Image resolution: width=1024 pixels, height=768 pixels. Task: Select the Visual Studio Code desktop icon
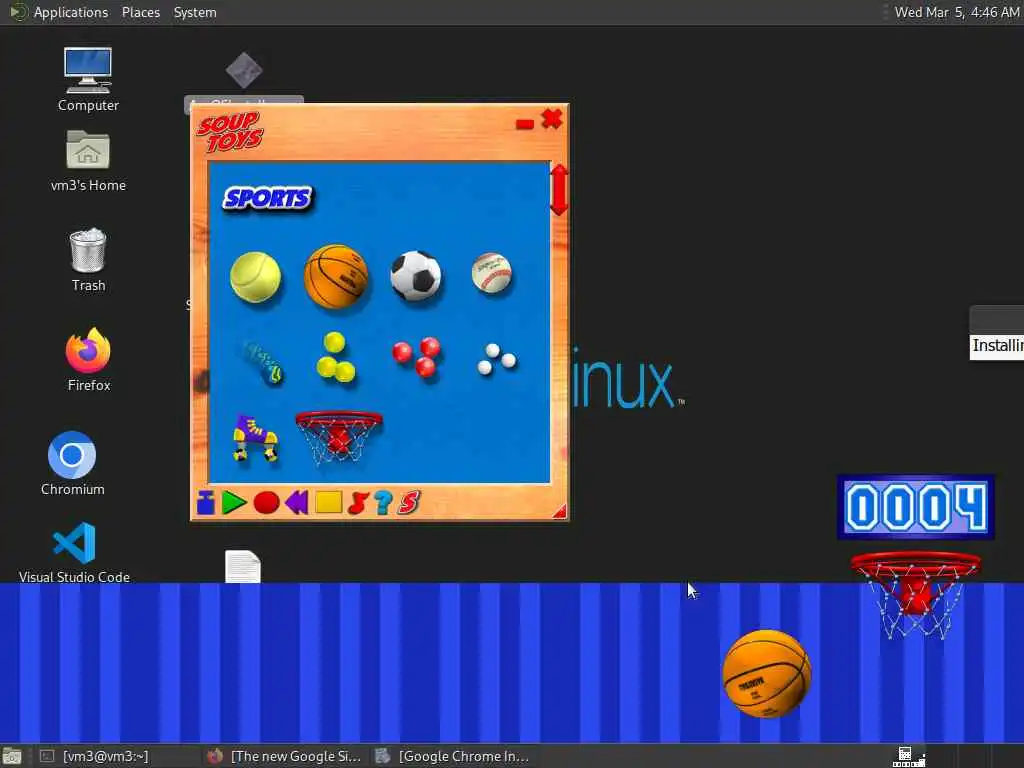[x=74, y=552]
